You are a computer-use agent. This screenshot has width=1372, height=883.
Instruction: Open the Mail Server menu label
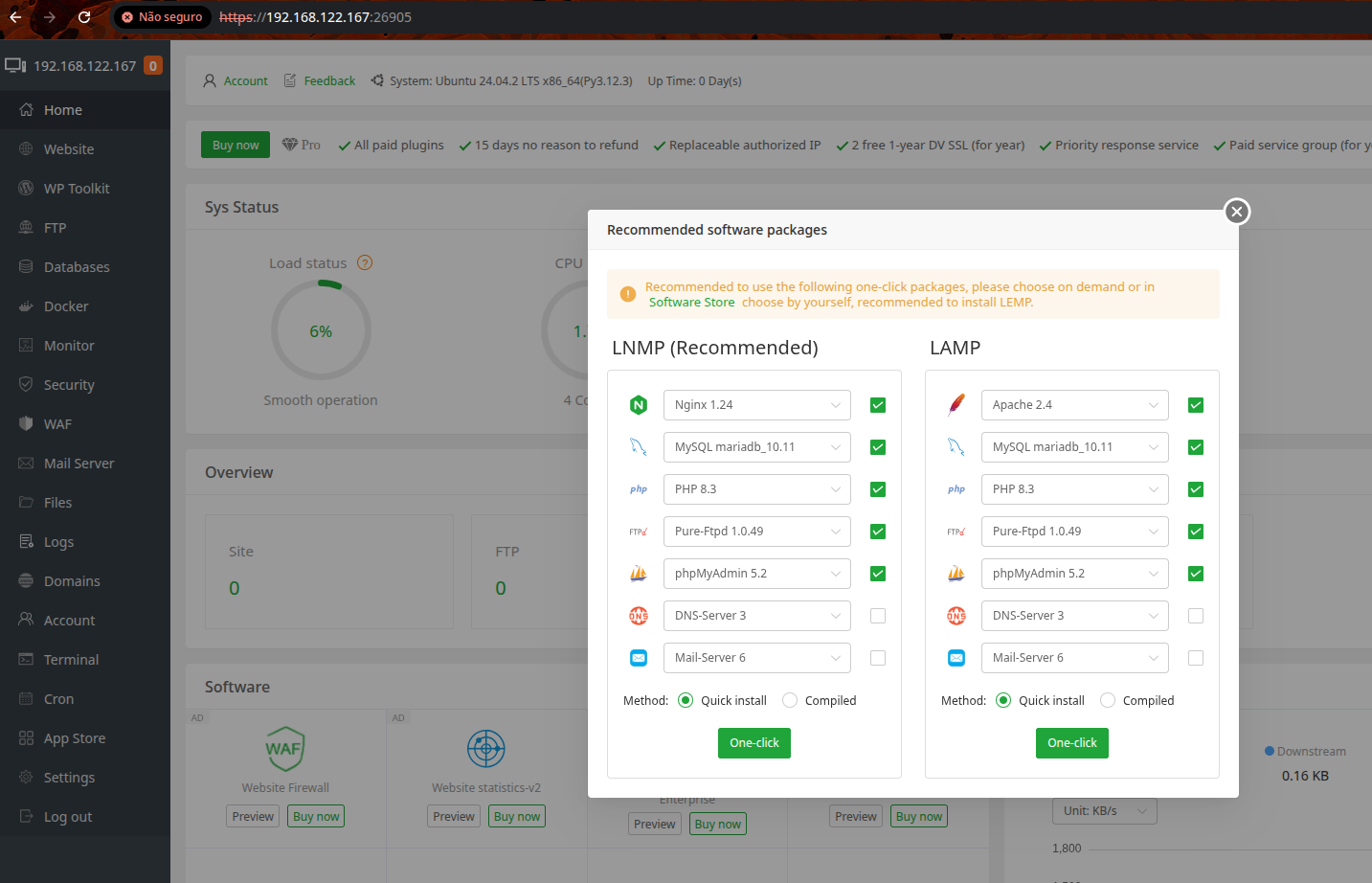(x=79, y=464)
